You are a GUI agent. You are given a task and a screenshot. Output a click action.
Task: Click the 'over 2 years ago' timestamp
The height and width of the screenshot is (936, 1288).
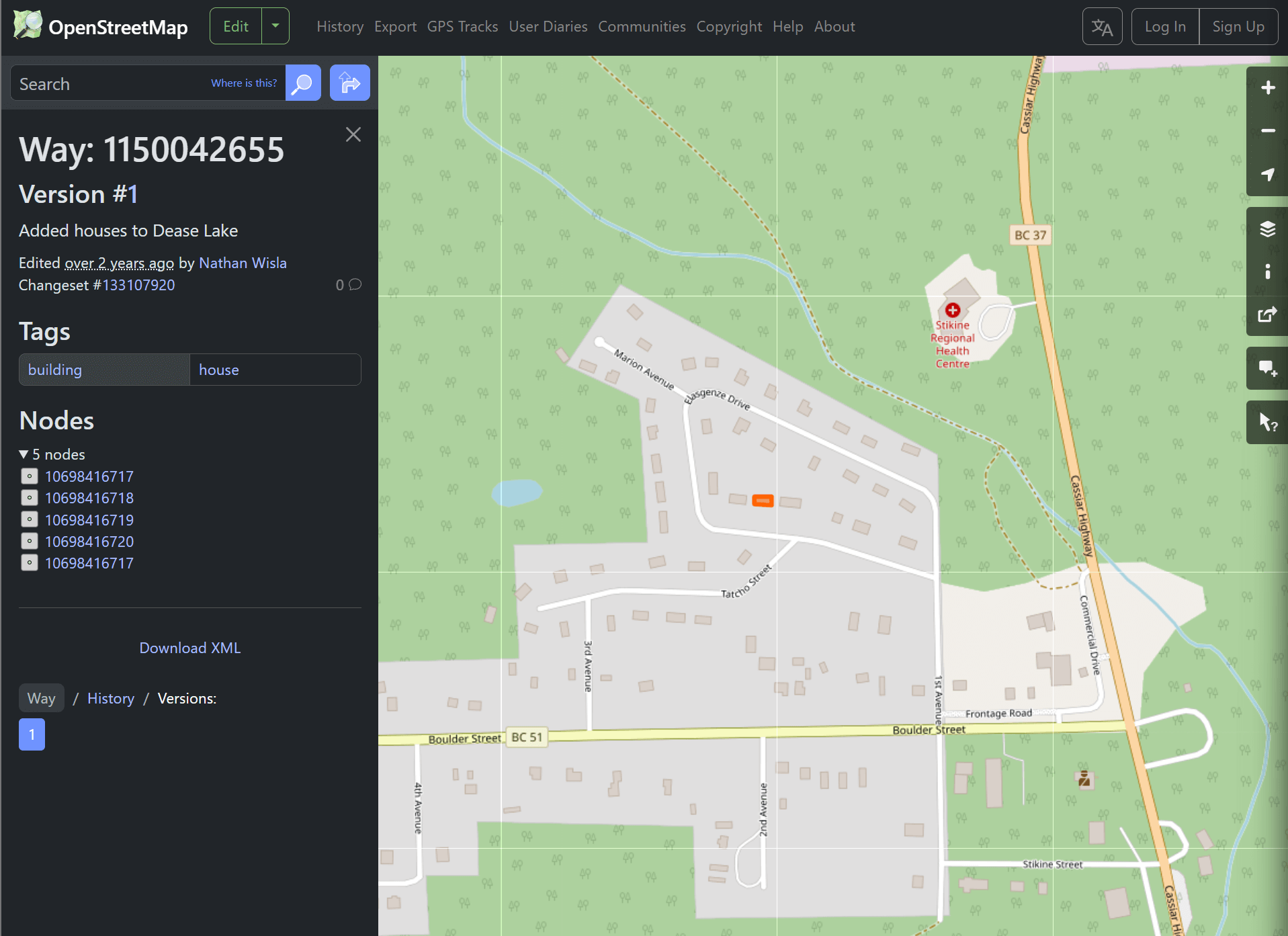[120, 263]
